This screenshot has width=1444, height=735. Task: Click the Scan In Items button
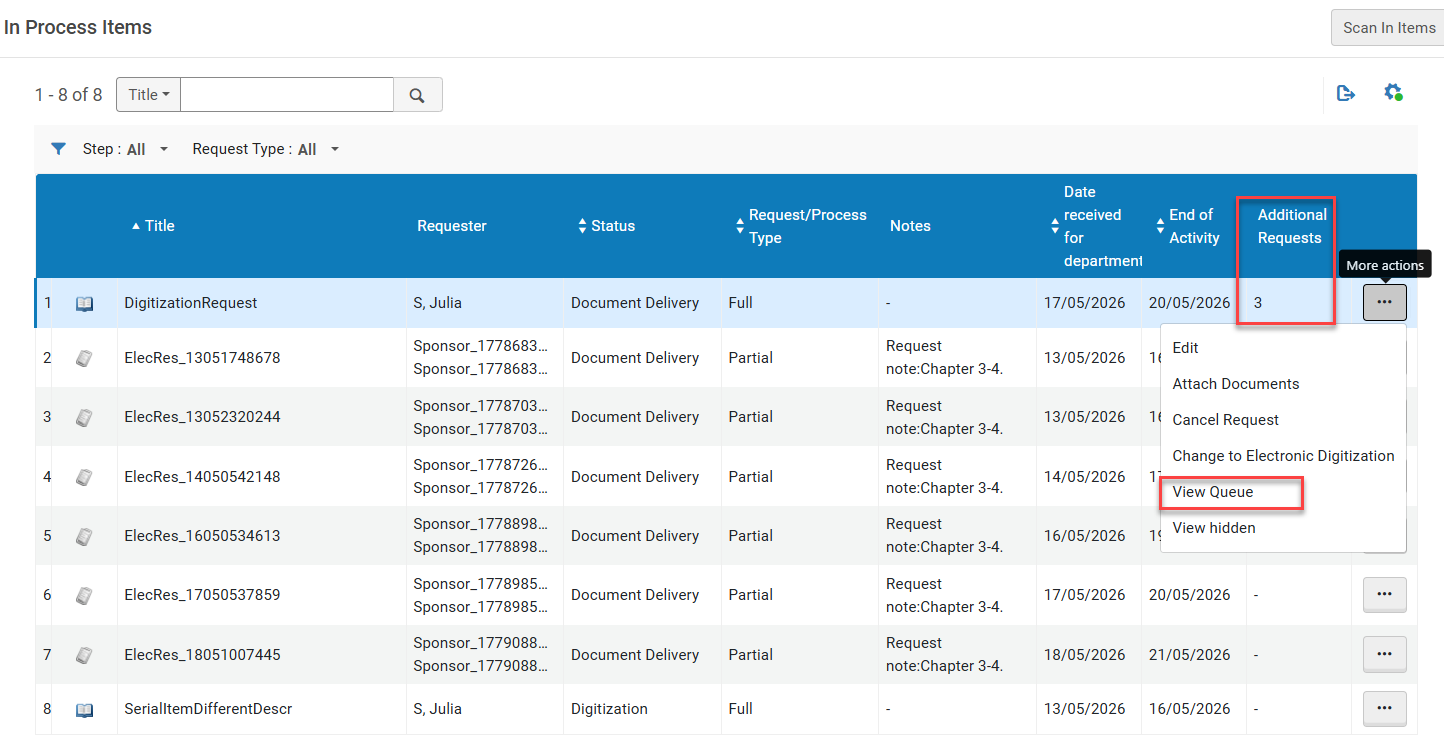tap(1387, 27)
